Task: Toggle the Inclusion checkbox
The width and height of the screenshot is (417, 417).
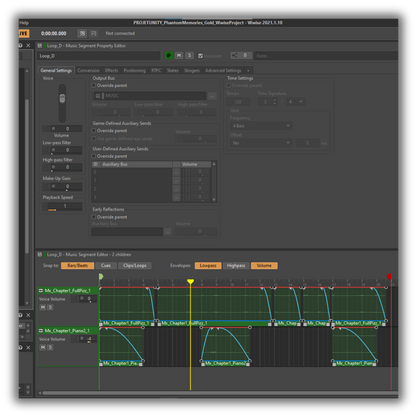Action: click(x=200, y=56)
